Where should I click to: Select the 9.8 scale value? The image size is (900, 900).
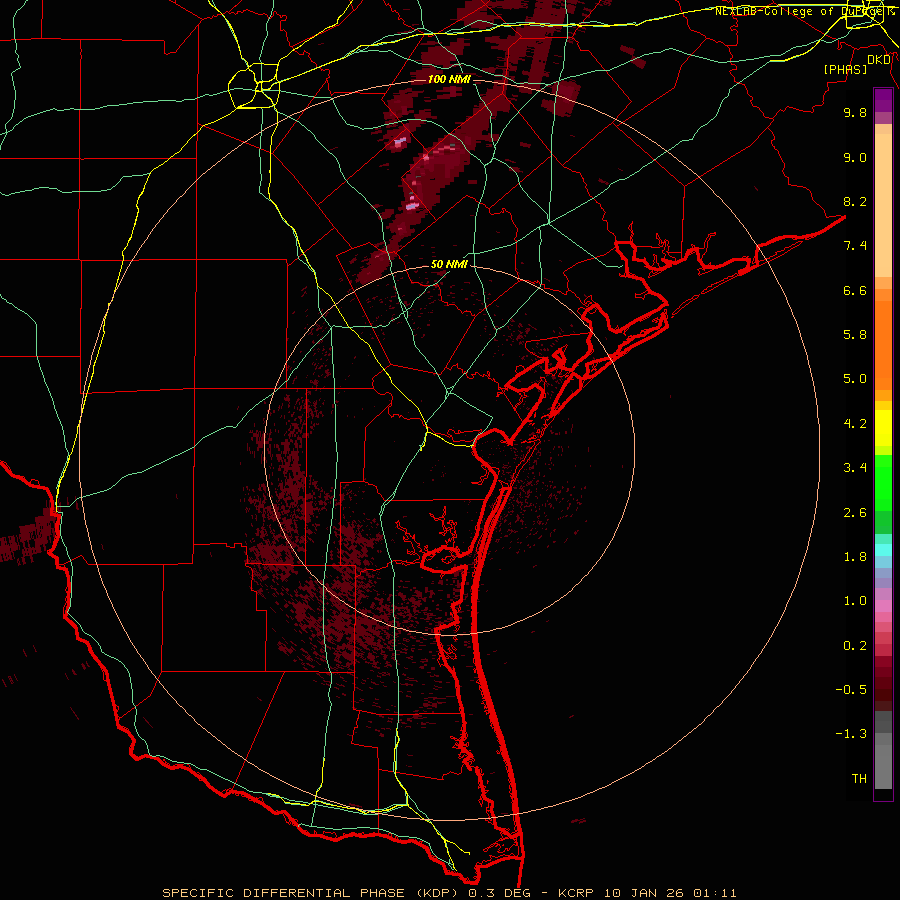[x=855, y=112]
